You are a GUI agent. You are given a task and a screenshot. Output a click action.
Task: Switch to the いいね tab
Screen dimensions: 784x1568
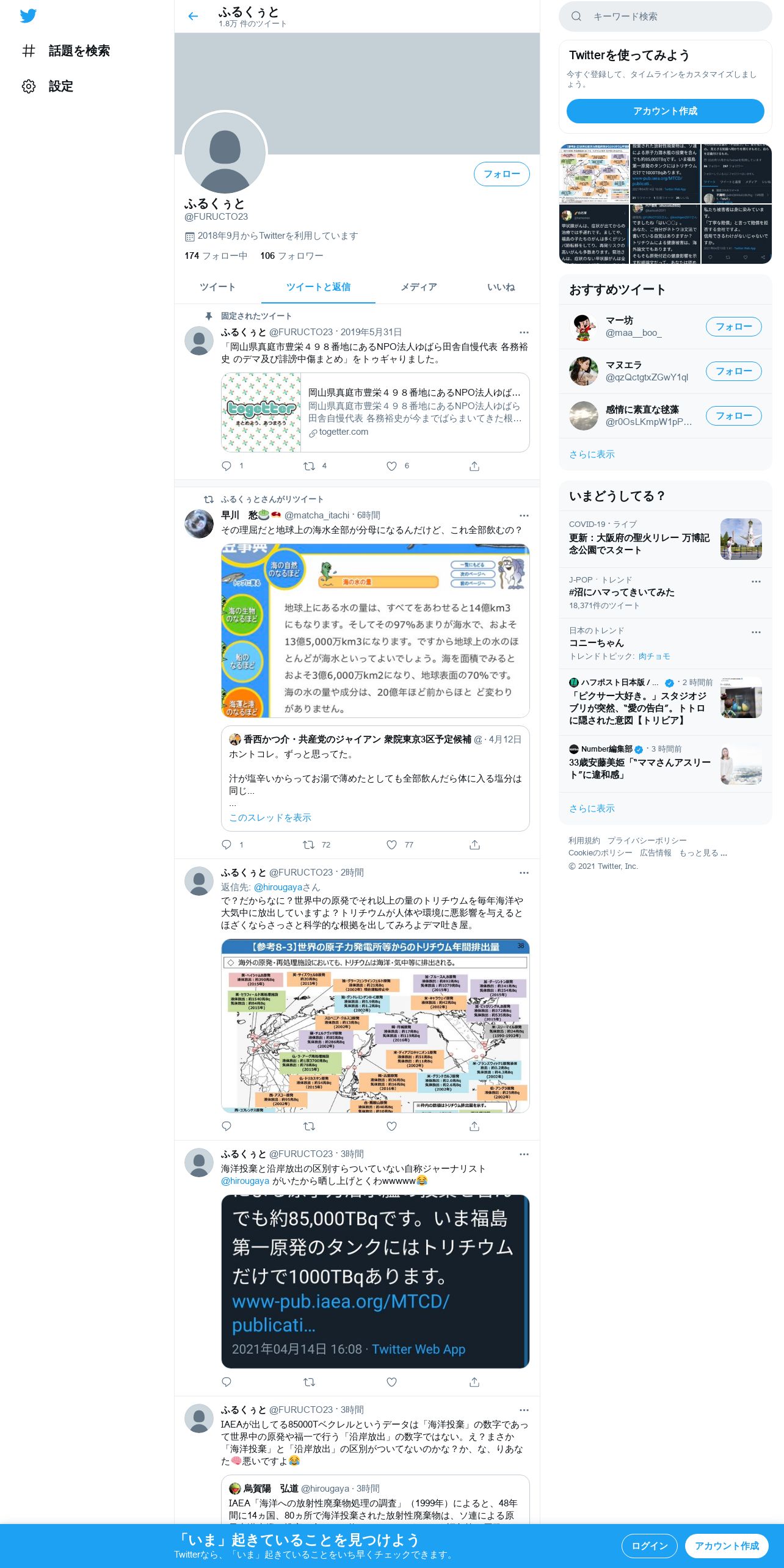501,287
